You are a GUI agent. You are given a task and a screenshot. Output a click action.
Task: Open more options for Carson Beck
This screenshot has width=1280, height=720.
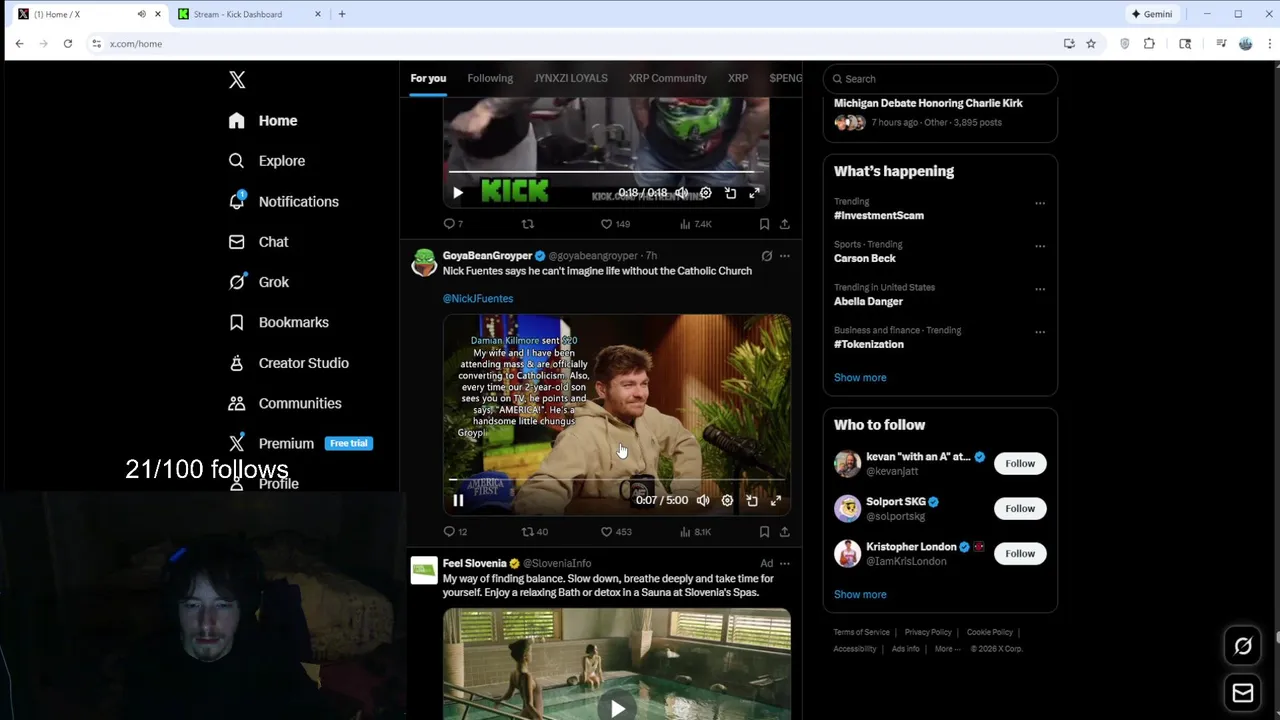pos(1040,246)
